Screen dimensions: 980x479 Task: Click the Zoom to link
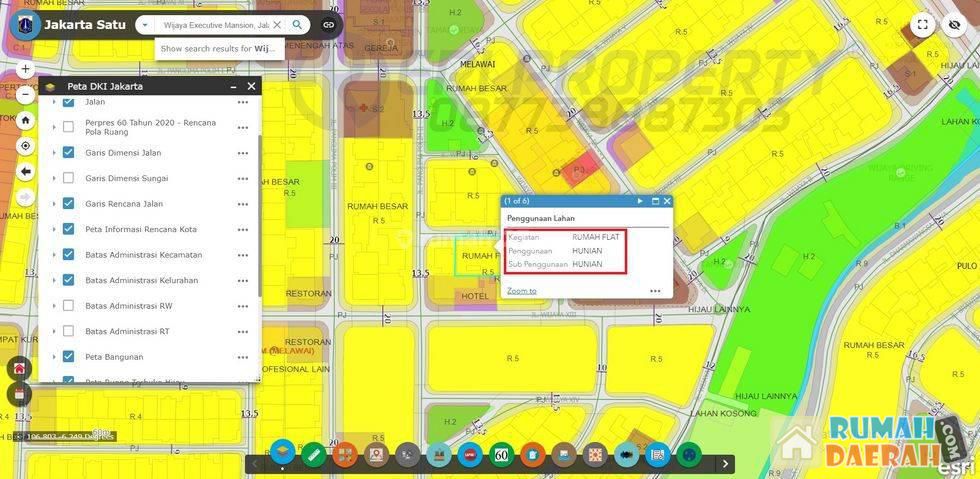521,291
